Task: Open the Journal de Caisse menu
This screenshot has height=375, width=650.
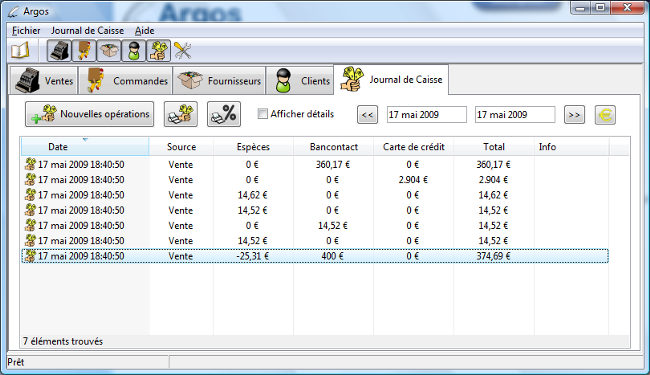Action: coord(87,31)
